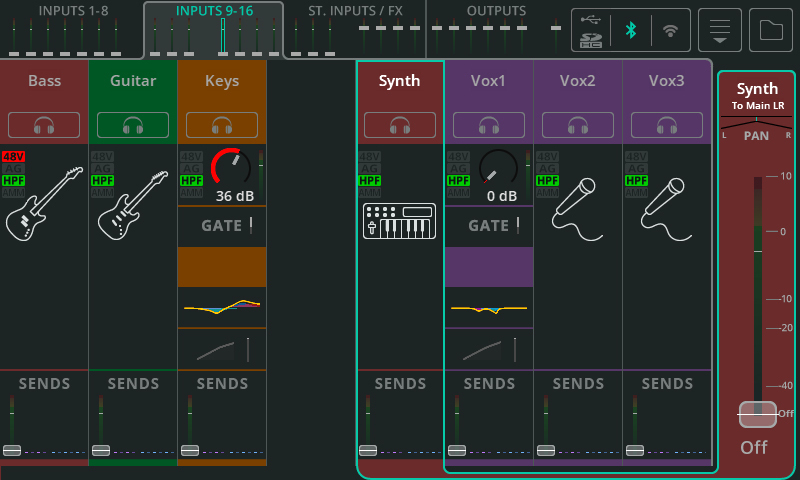Toggle PAFL headphones on Bass channel
Image resolution: width=800 pixels, height=480 pixels.
coord(44,125)
